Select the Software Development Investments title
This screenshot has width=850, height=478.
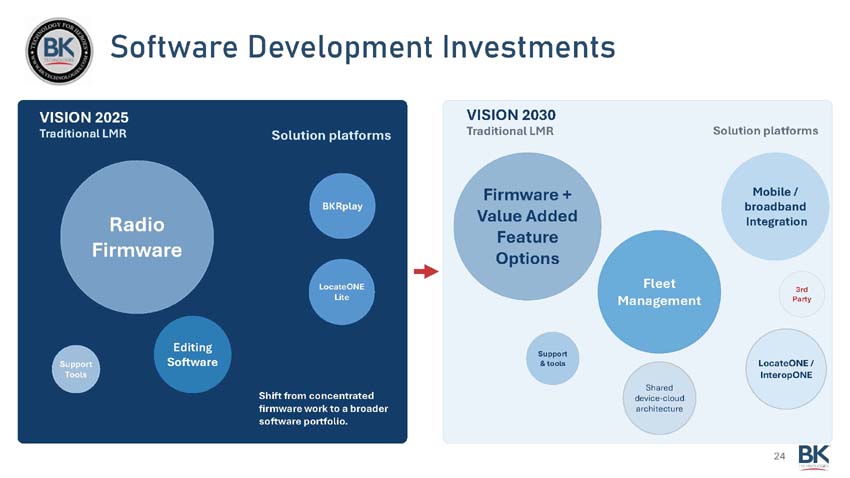tap(362, 46)
